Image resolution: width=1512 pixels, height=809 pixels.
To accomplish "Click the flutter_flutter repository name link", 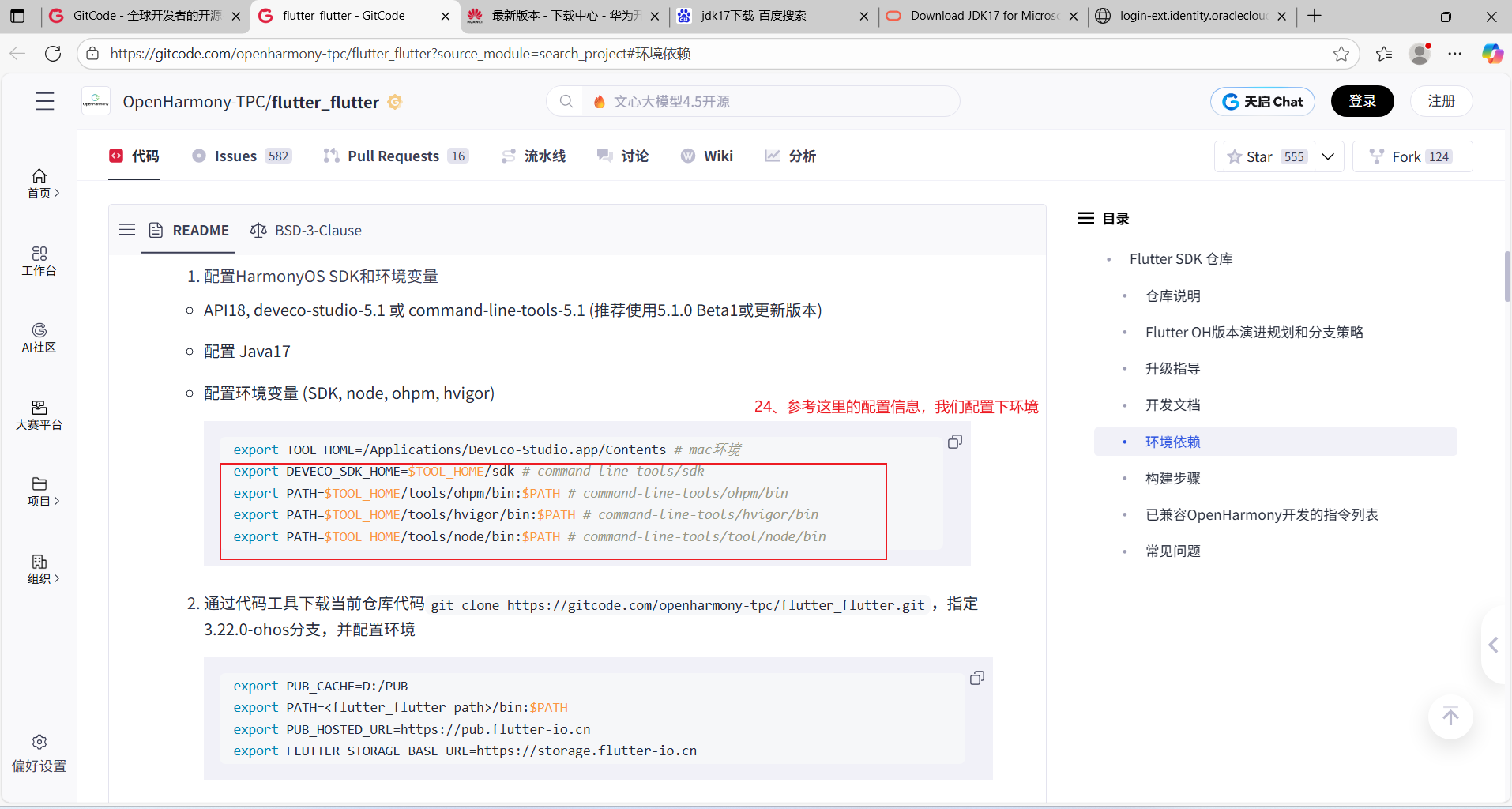I will [325, 102].
